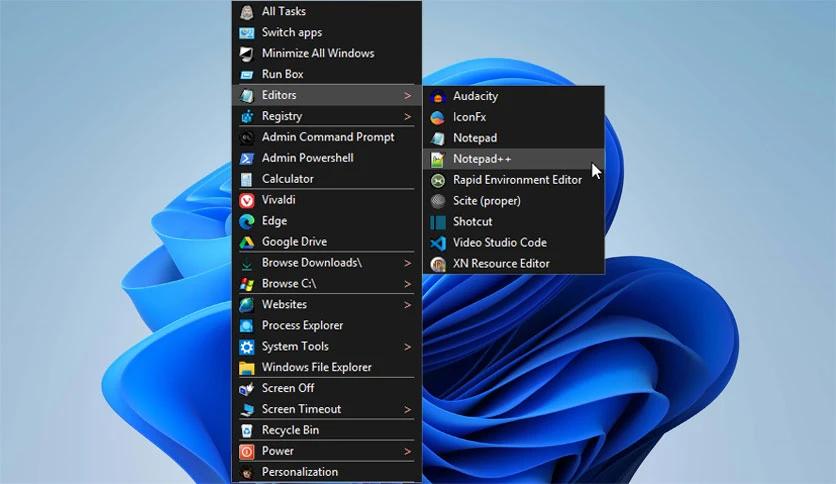Open Video Studio Code entry
836x484 pixels.
click(x=514, y=243)
